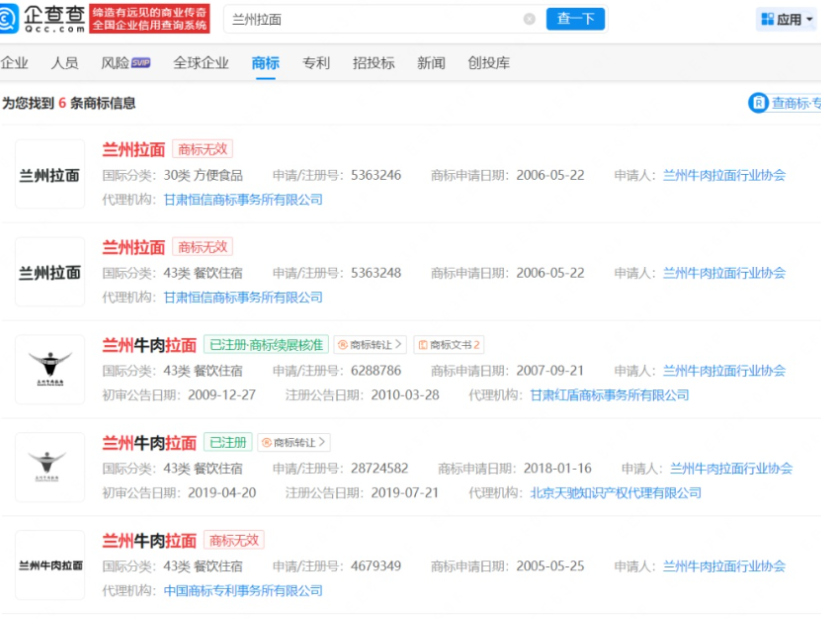The image size is (821, 619).
Task: Click 商标无效 tag on trademark 5363246
Action: click(203, 149)
